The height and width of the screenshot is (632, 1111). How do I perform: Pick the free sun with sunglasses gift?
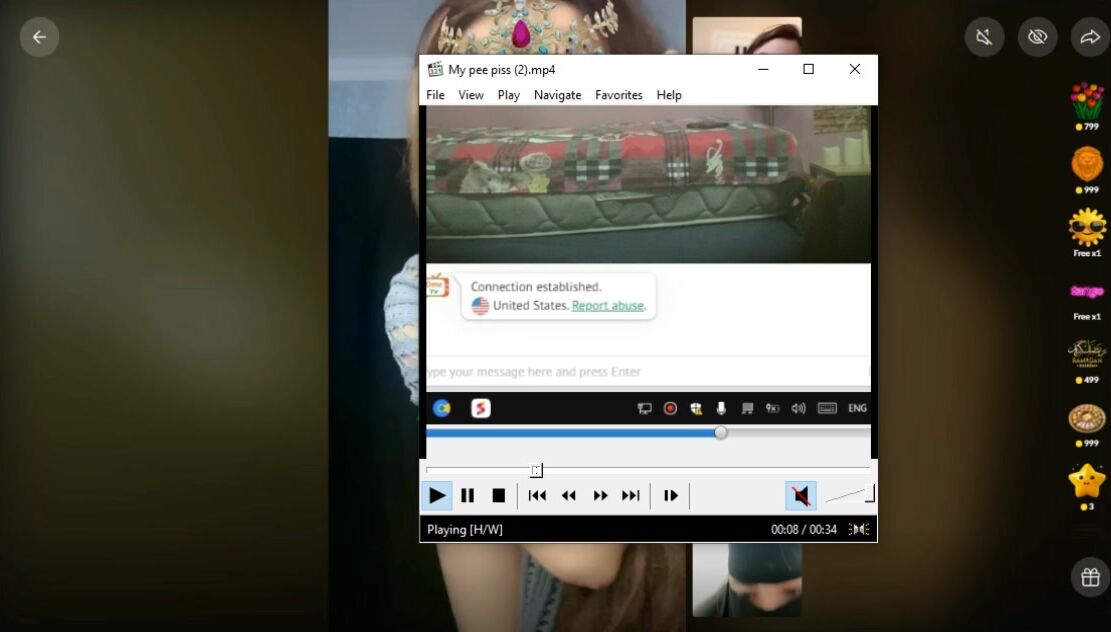pyautogui.click(x=1087, y=227)
